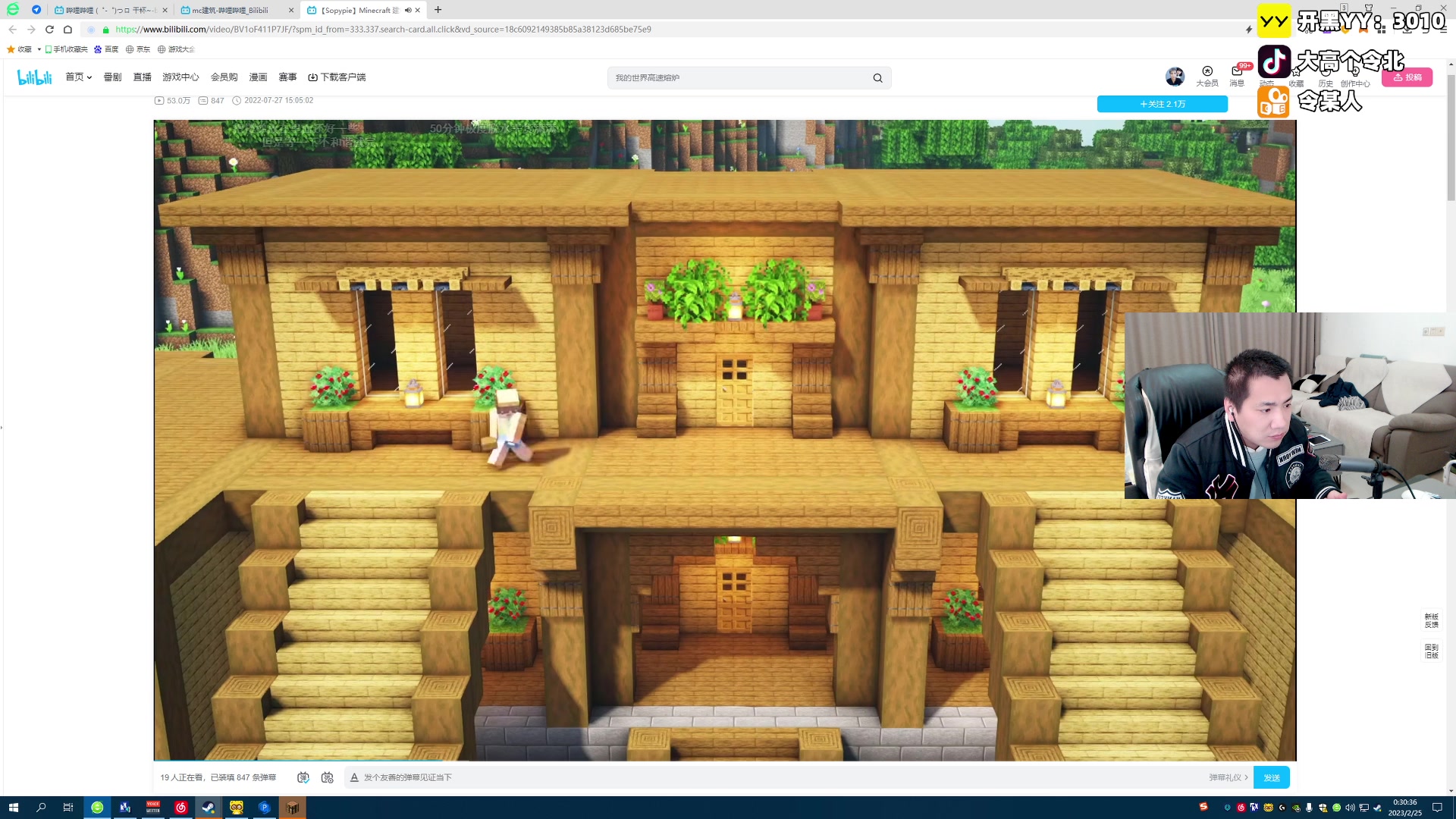The width and height of the screenshot is (1456, 819).
Task: Click the pink 投稿 upload button
Action: pos(1407,77)
